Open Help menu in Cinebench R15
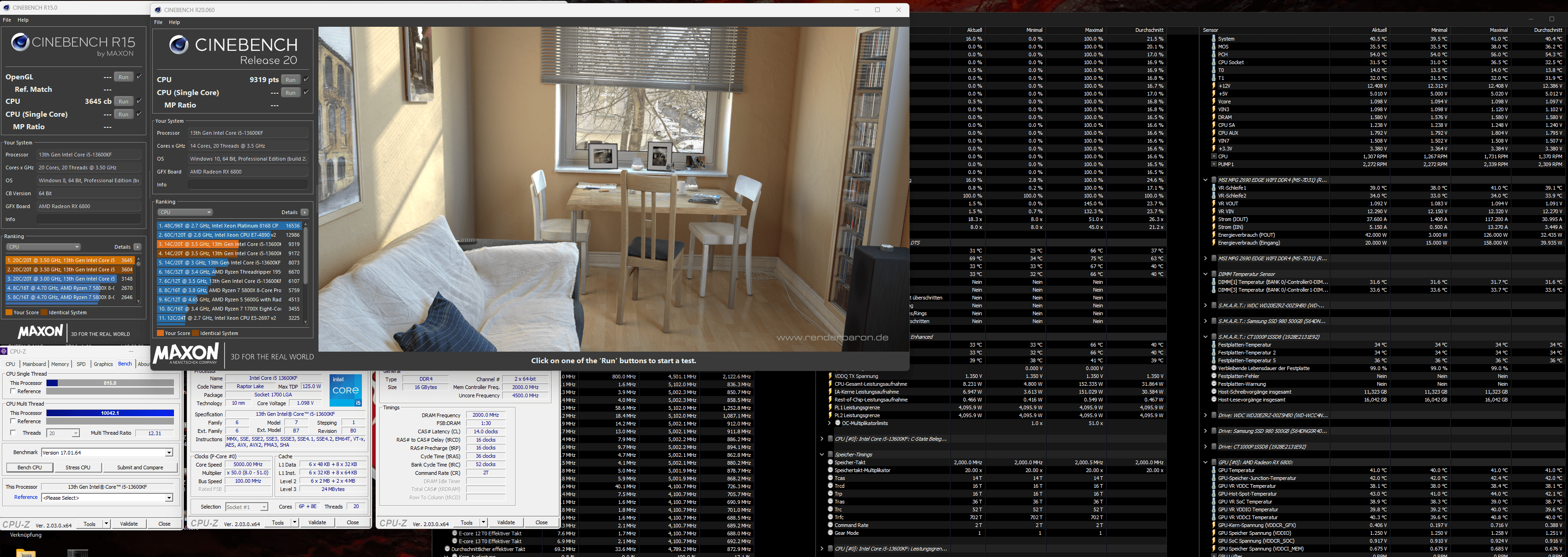 click(23, 20)
